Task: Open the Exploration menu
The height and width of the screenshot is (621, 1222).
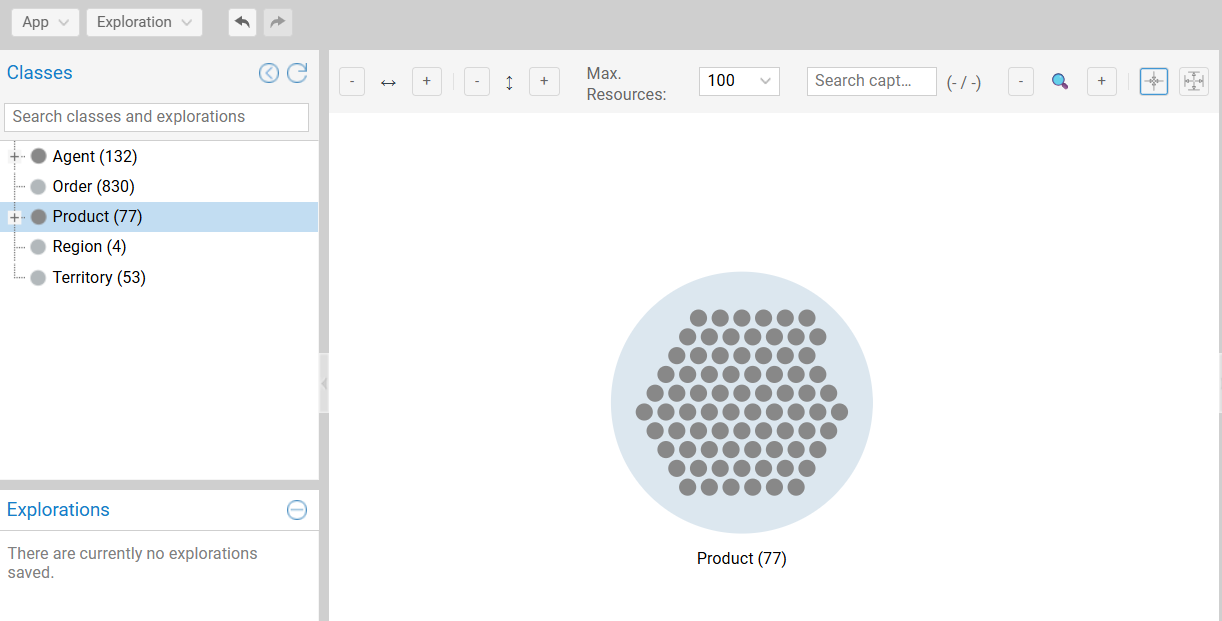Action: (144, 22)
